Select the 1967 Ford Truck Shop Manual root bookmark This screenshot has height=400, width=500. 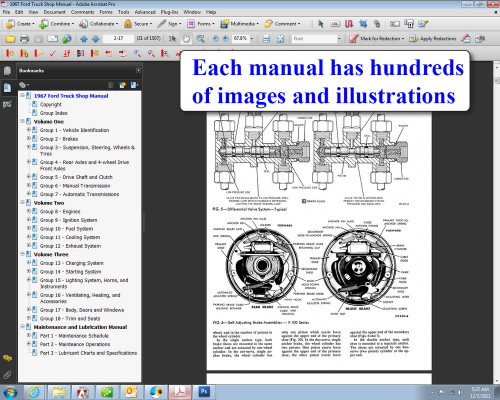click(71, 96)
